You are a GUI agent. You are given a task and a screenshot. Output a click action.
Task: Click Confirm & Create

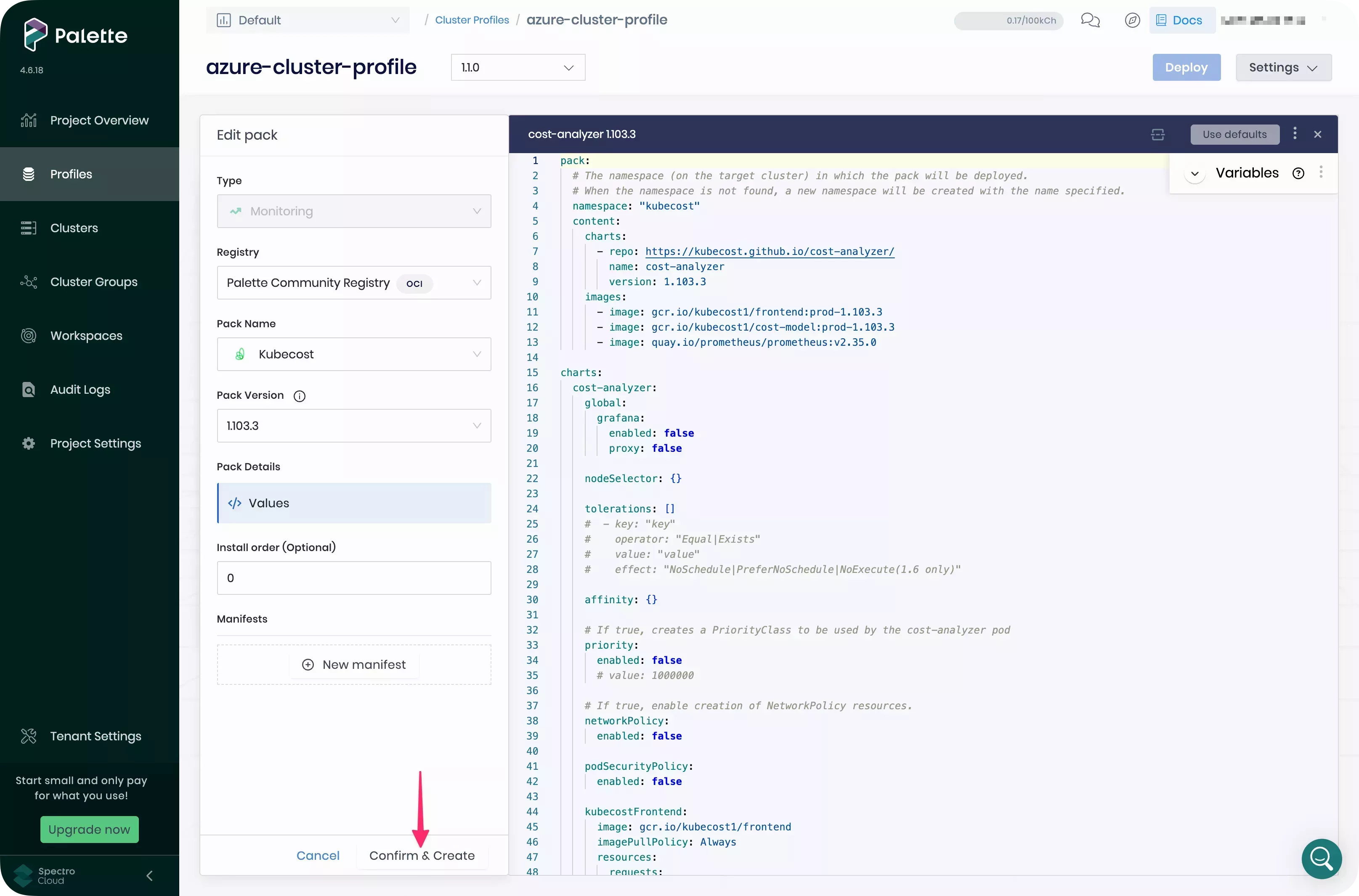click(x=422, y=856)
